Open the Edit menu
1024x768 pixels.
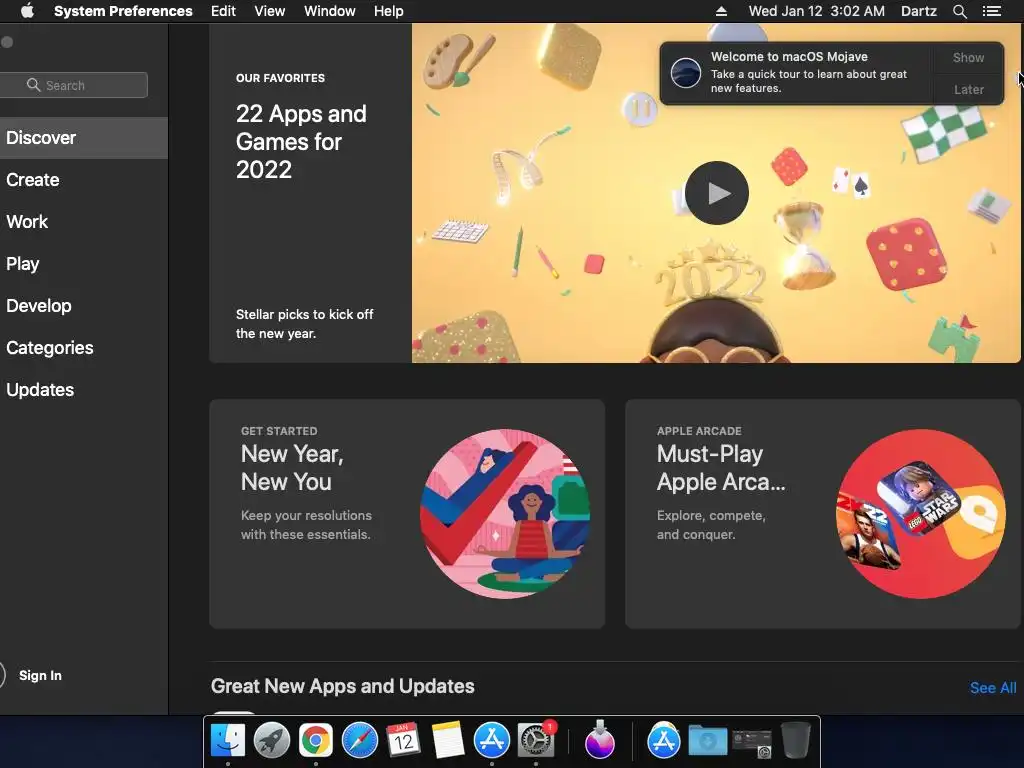[223, 11]
